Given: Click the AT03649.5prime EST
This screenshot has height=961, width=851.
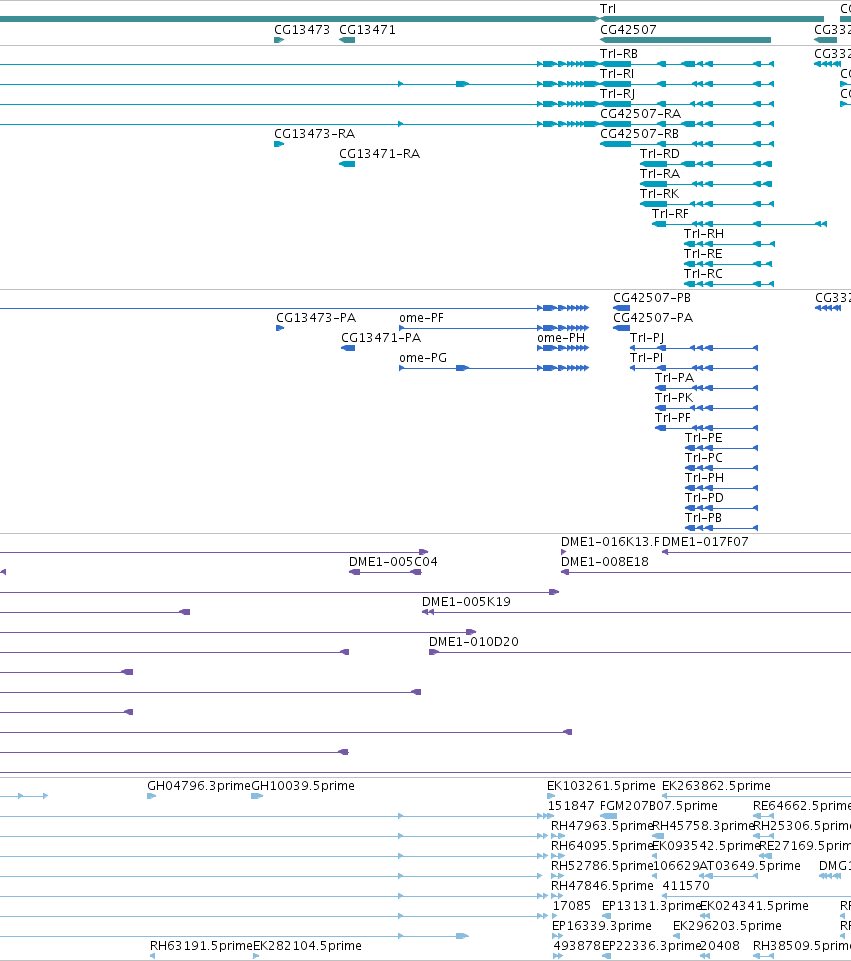Looking at the screenshot, I should 728,876.
